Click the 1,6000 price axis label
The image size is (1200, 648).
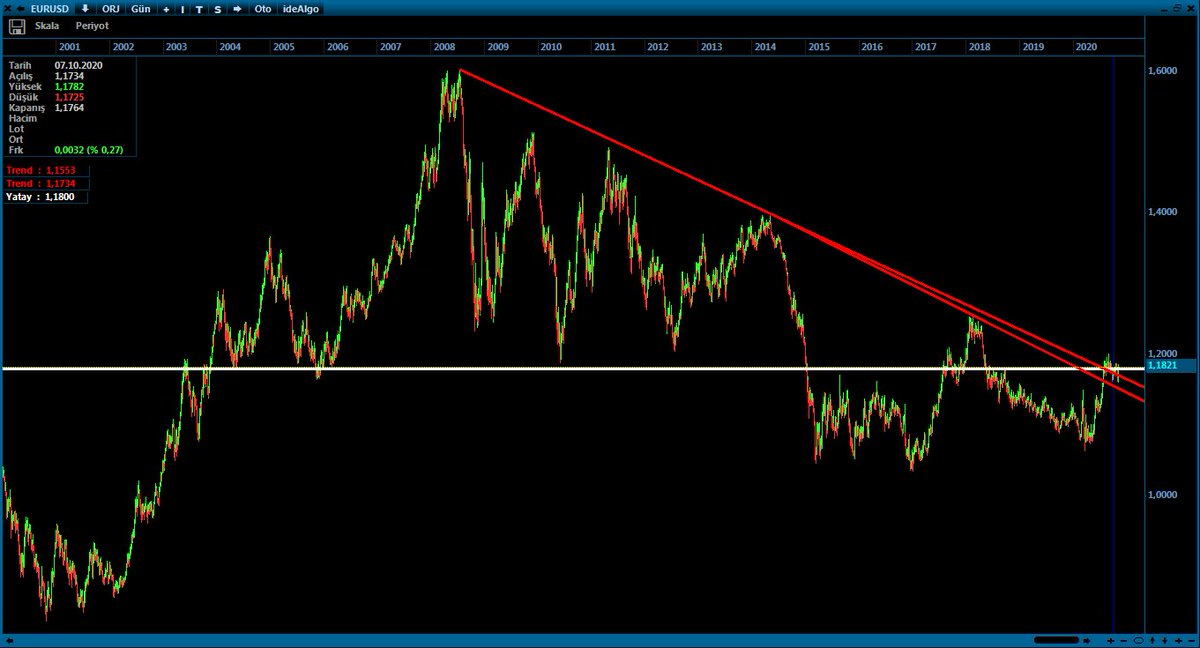pos(1163,72)
